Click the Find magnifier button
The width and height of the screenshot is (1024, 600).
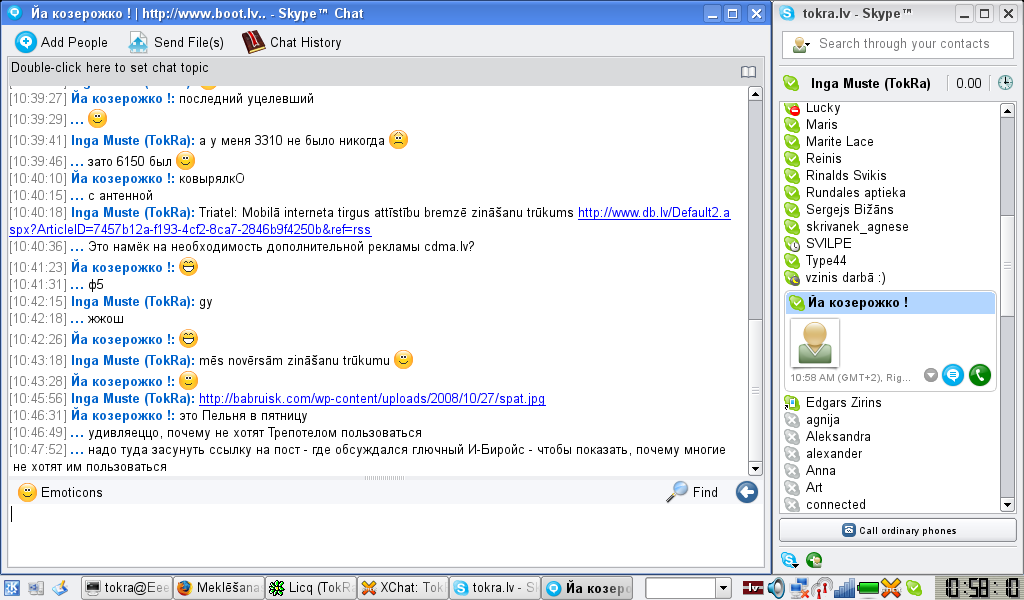pyautogui.click(x=692, y=492)
